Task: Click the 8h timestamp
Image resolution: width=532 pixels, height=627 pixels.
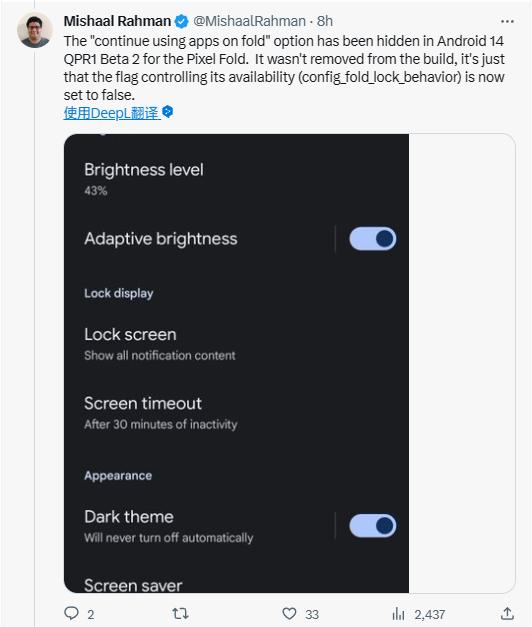Action: (325, 21)
